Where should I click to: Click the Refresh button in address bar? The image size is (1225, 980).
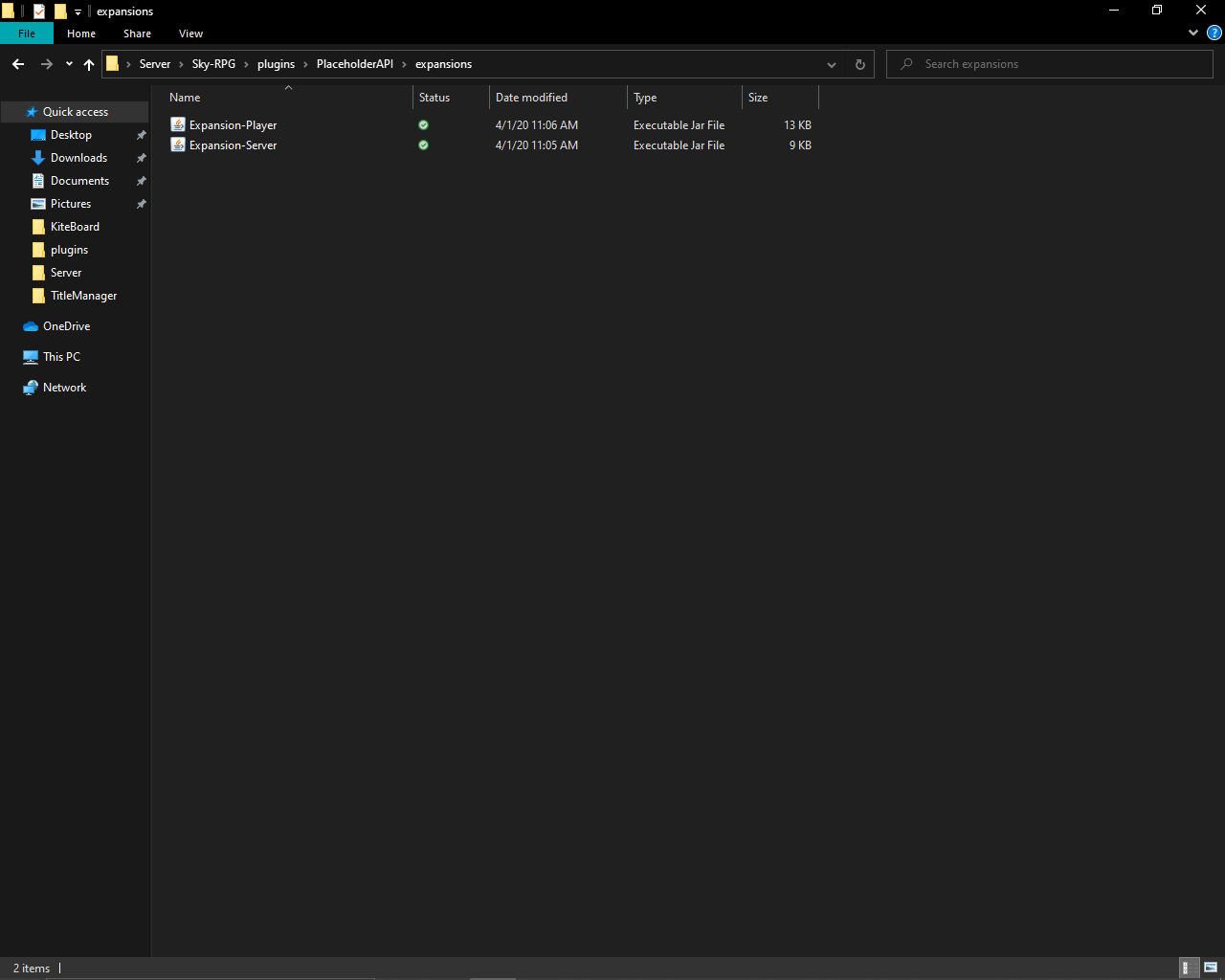click(x=859, y=64)
